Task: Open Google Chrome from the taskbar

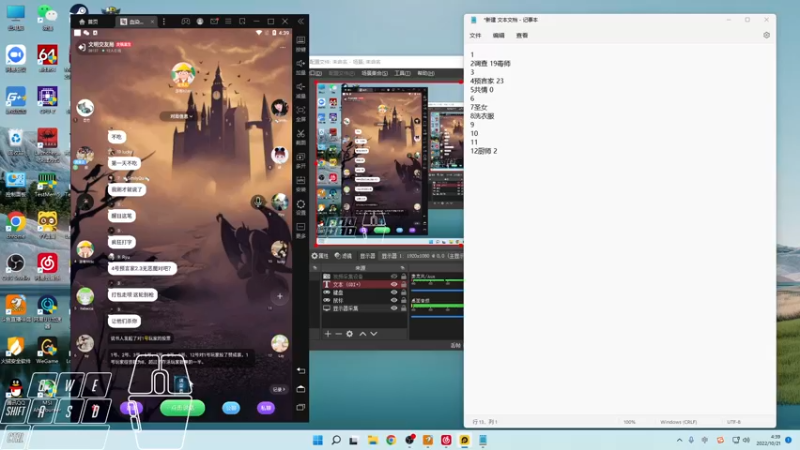Action: point(391,440)
